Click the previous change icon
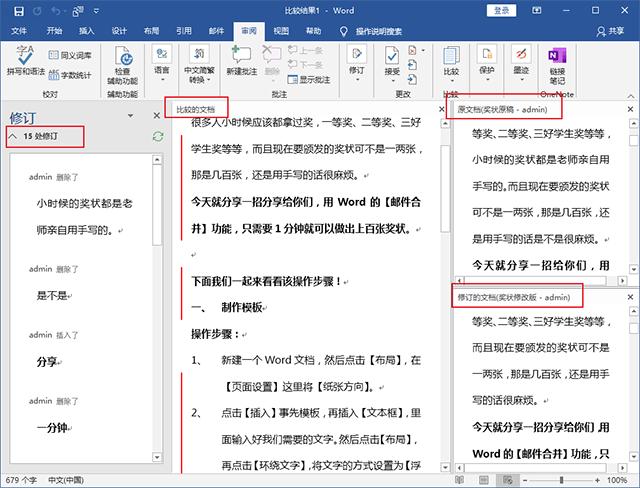 tap(413, 65)
